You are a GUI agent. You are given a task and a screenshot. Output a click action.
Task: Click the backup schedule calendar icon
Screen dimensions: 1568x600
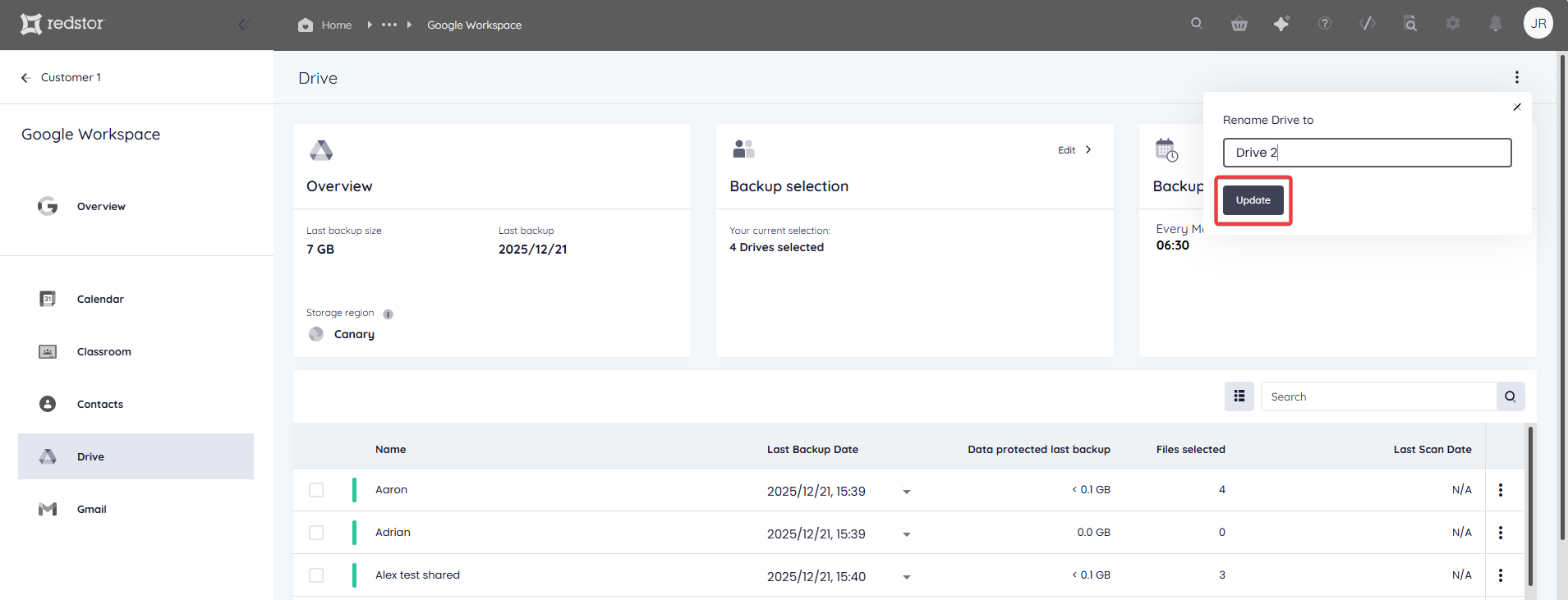(1166, 150)
